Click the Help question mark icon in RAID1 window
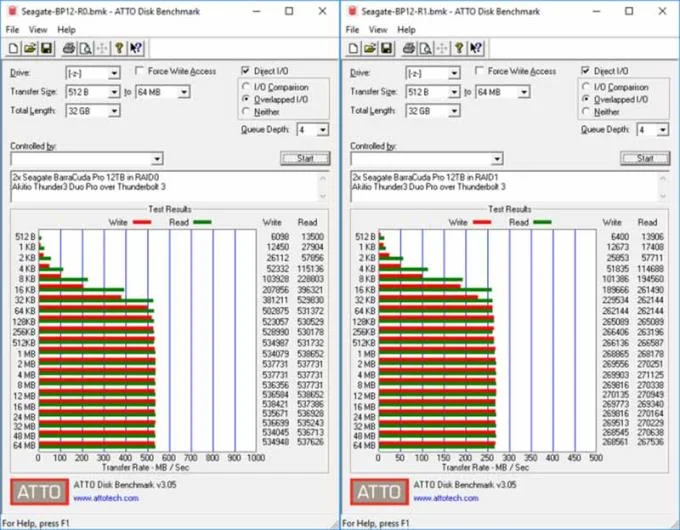 point(459,48)
